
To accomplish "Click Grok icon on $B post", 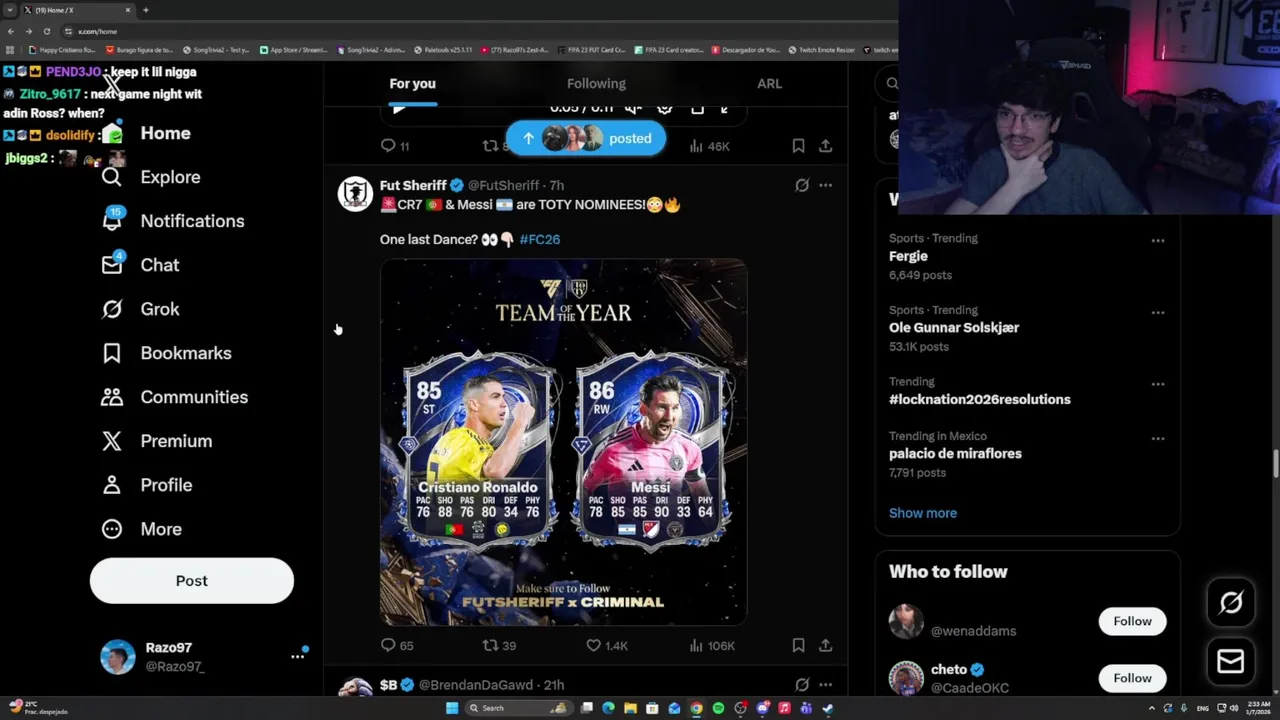I will coord(801,685).
